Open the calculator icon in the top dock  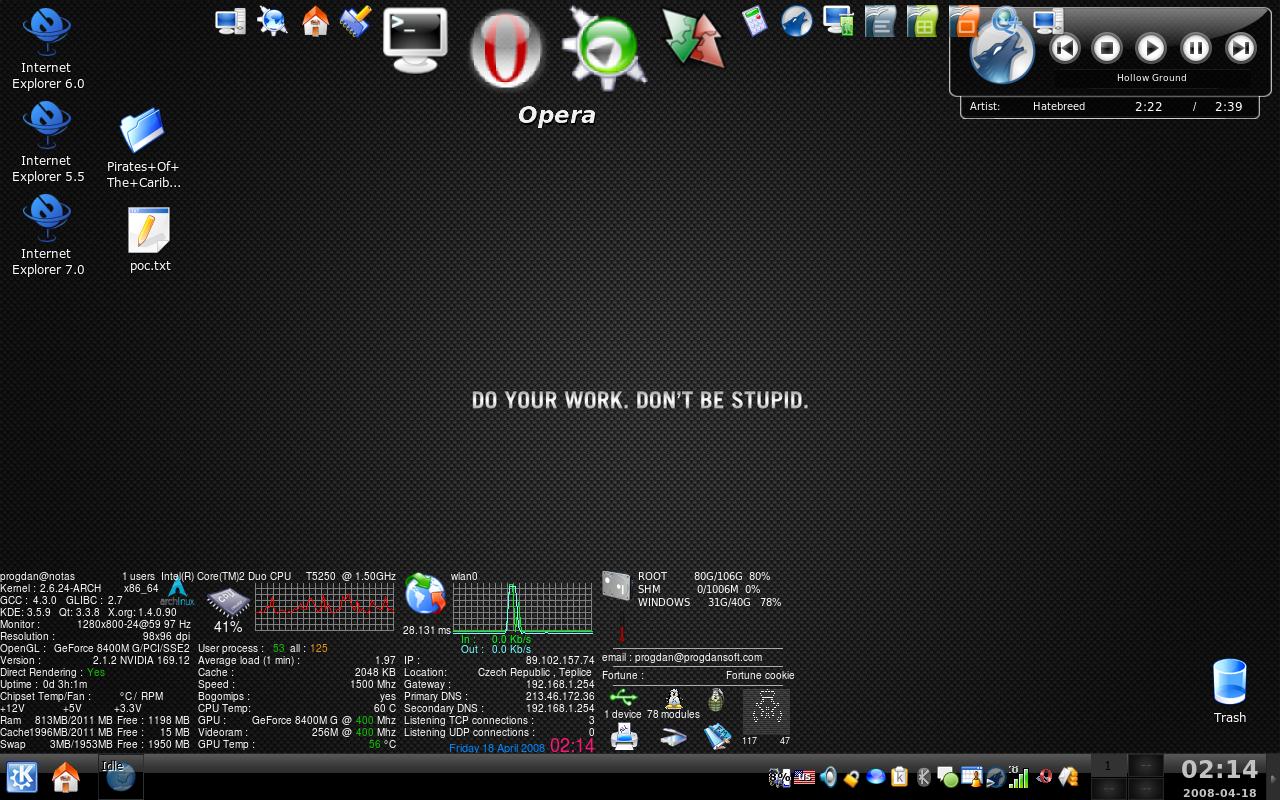754,21
